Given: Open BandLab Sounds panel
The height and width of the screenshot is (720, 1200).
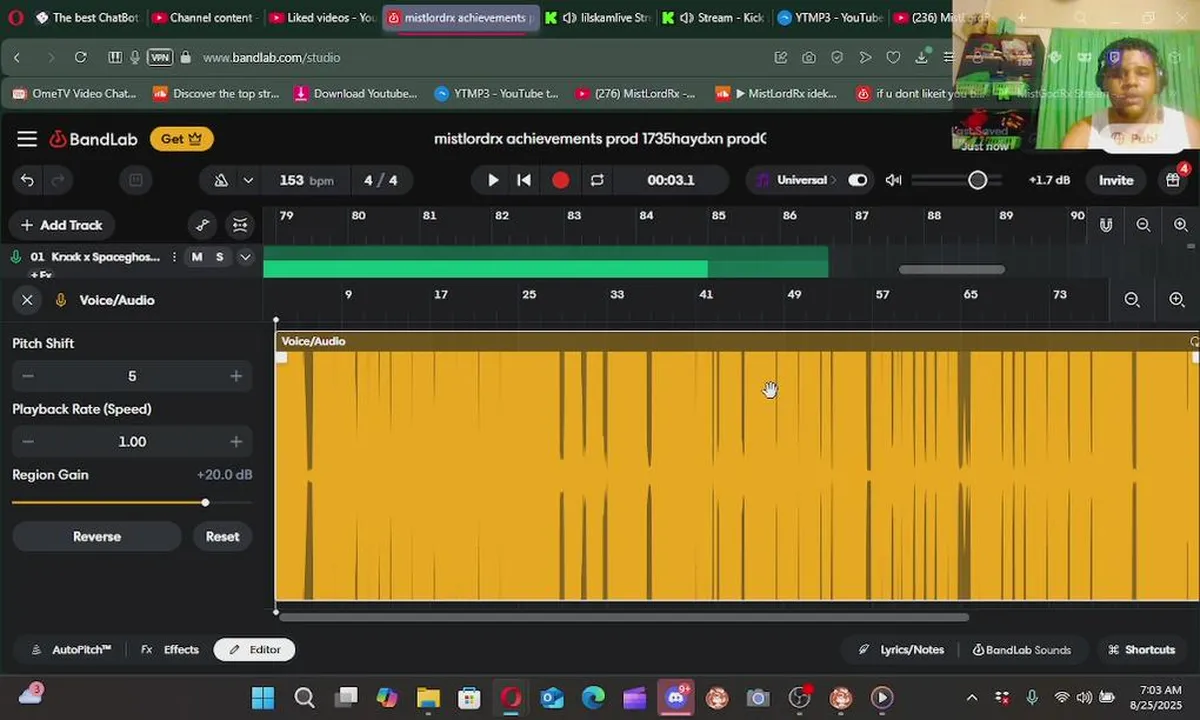Looking at the screenshot, I should (x=1021, y=650).
